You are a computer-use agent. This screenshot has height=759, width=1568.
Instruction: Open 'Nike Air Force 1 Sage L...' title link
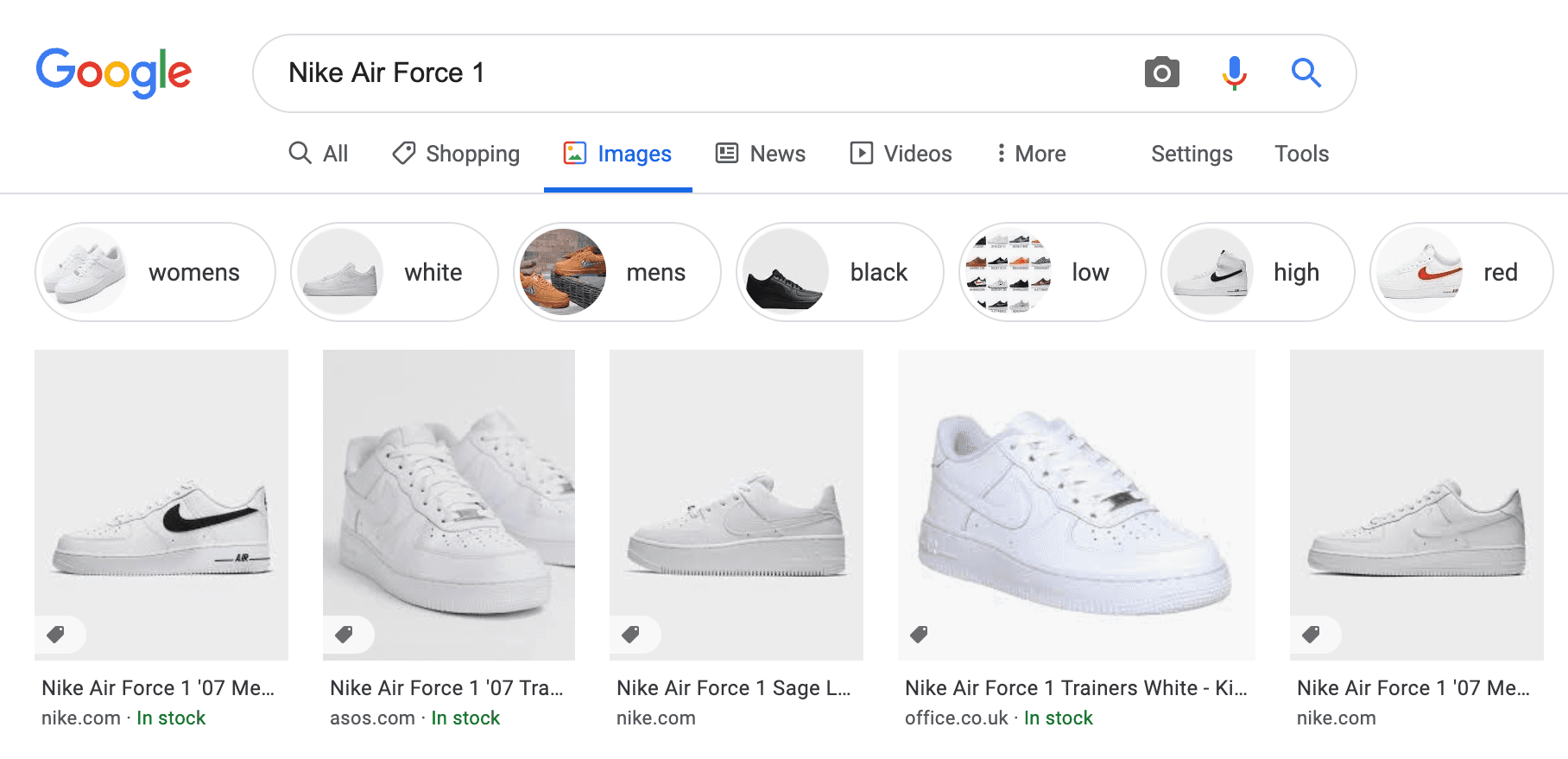pyautogui.click(x=734, y=688)
